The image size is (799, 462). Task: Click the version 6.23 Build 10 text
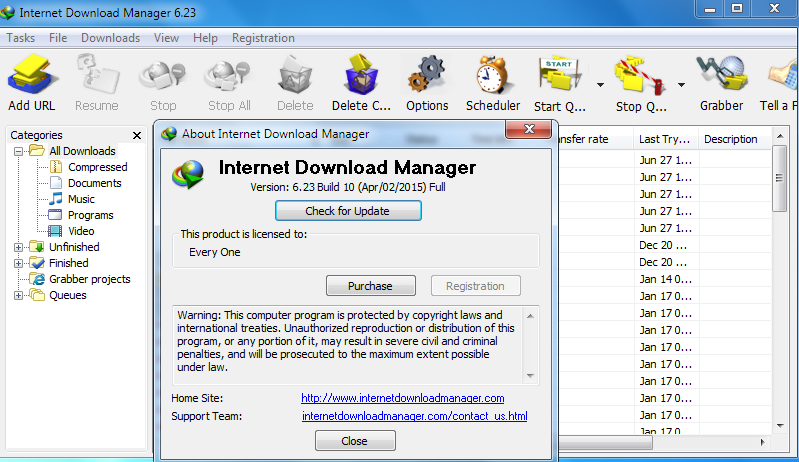[348, 187]
